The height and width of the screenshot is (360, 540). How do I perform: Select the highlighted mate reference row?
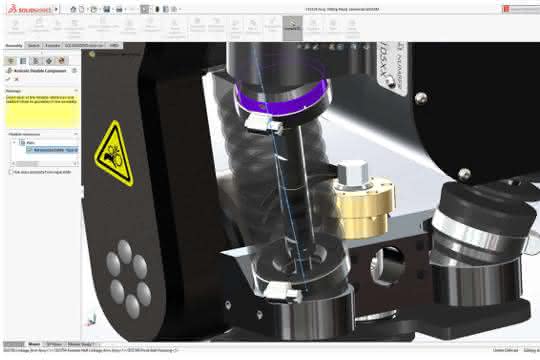point(52,150)
